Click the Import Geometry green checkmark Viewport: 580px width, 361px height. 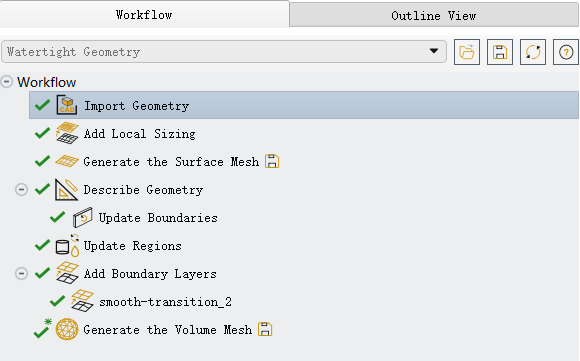click(43, 105)
